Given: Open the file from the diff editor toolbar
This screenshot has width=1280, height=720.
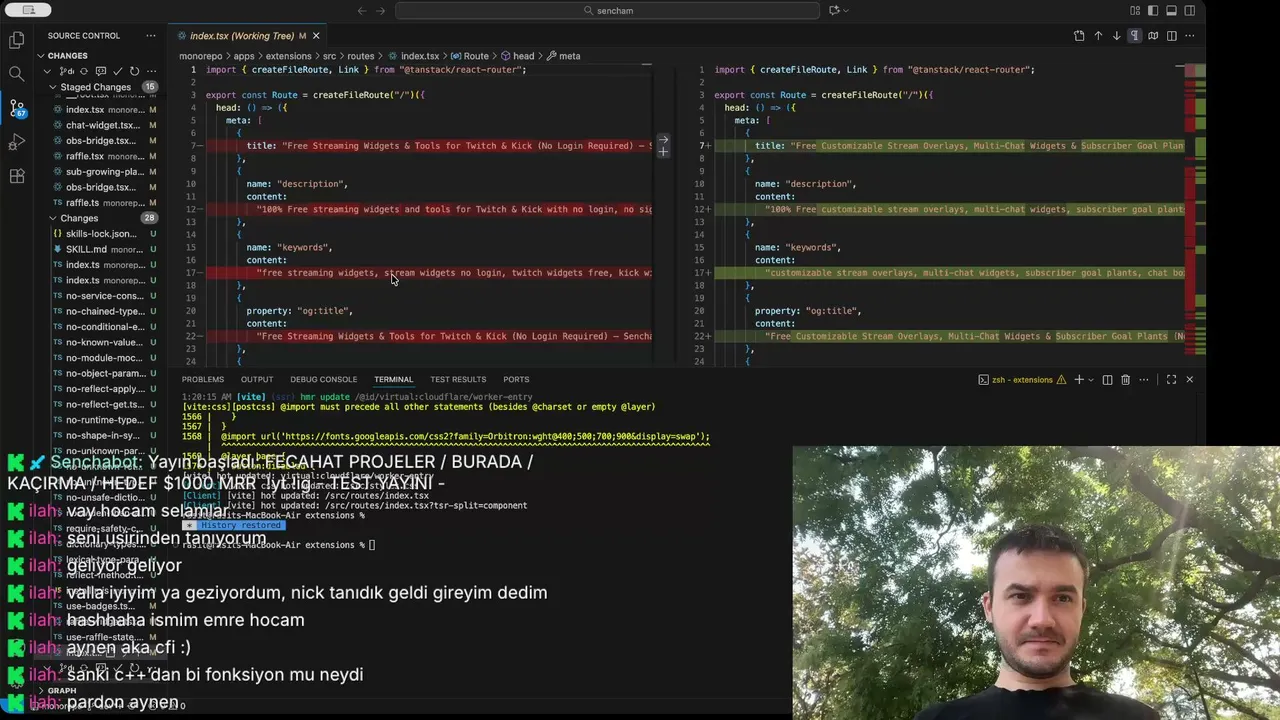Looking at the screenshot, I should pyautogui.click(x=1079, y=36).
